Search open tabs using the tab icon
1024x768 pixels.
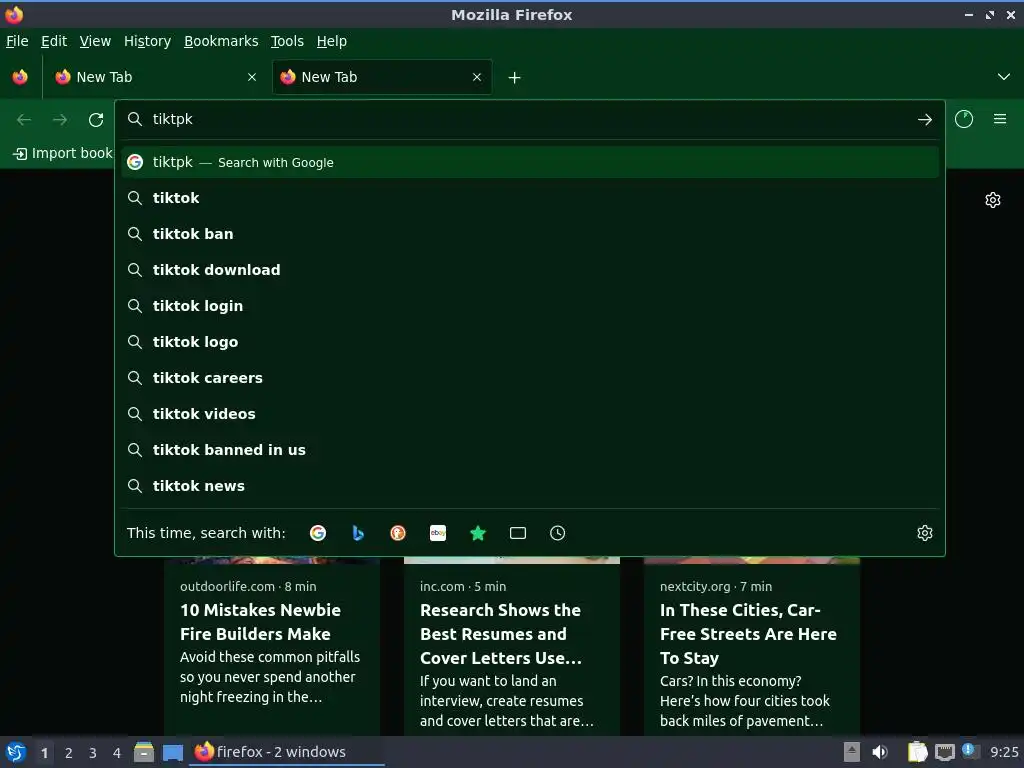click(518, 533)
